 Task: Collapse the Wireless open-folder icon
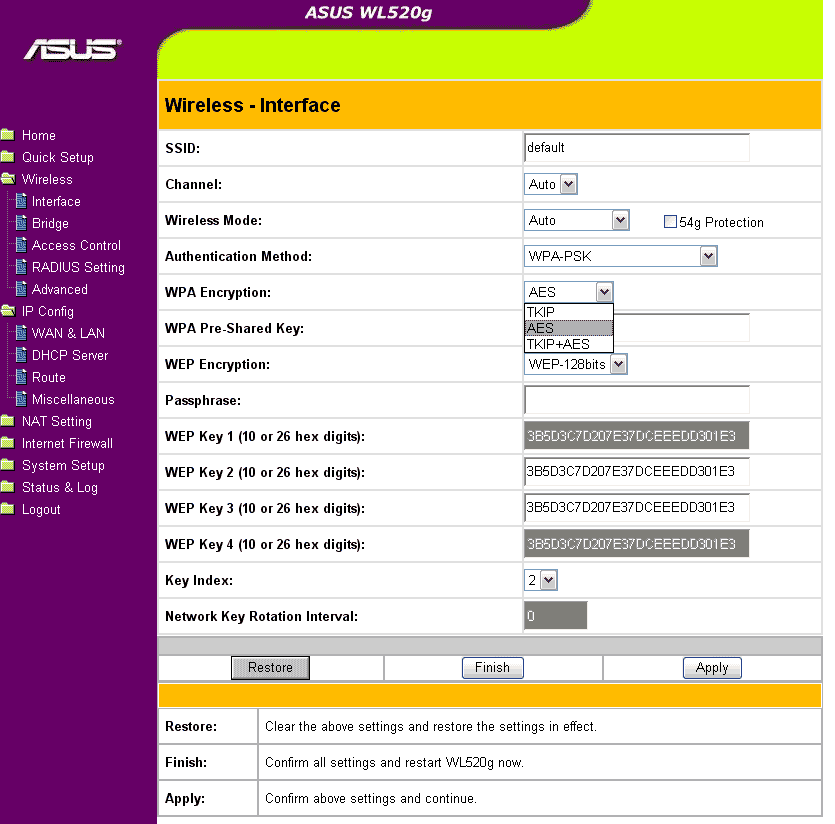tap(8, 179)
